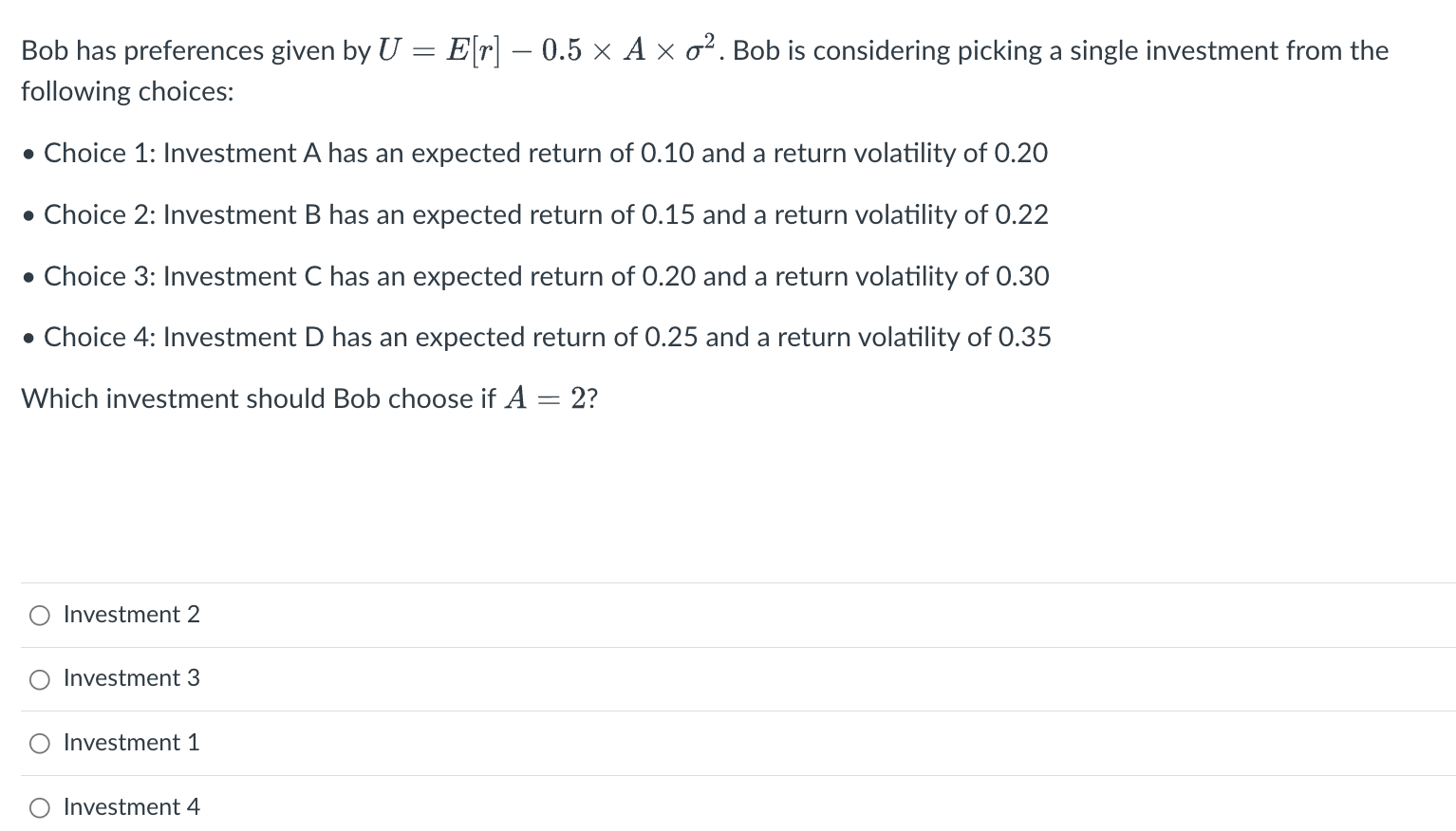Click the Choice 3 bullet point text

(547, 277)
